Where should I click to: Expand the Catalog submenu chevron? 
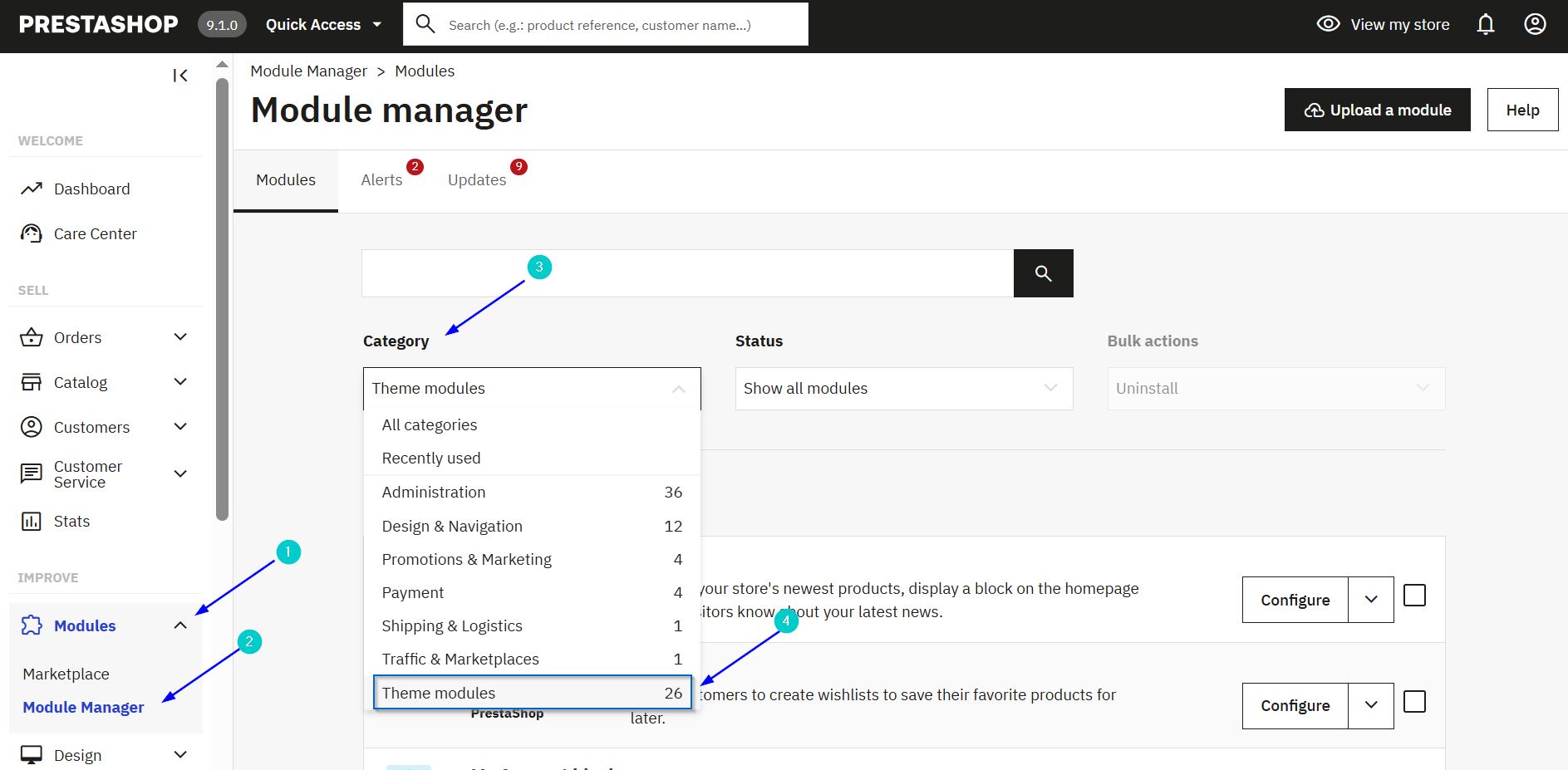(x=180, y=382)
